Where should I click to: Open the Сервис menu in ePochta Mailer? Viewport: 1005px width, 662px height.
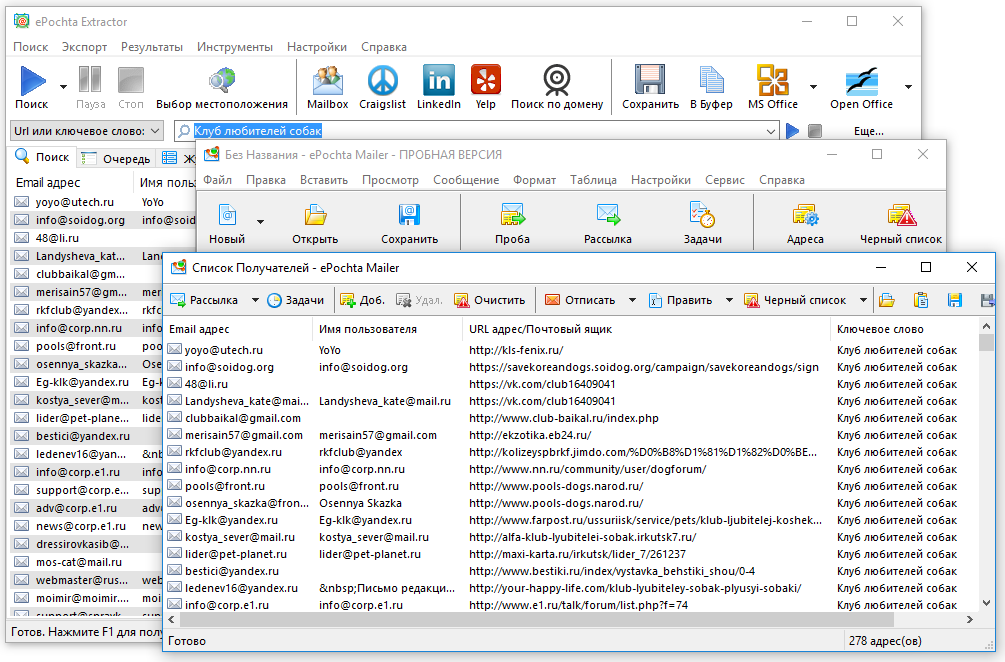click(x=725, y=180)
